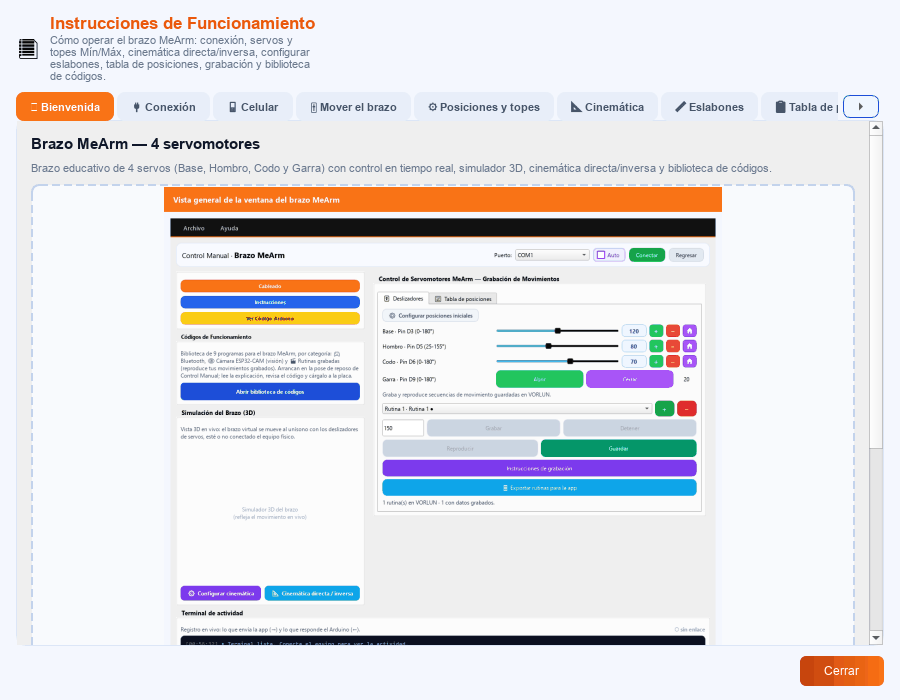Screen dimensions: 900x700
Task: Click the Regresar button in the preview
Action: click(x=686, y=255)
